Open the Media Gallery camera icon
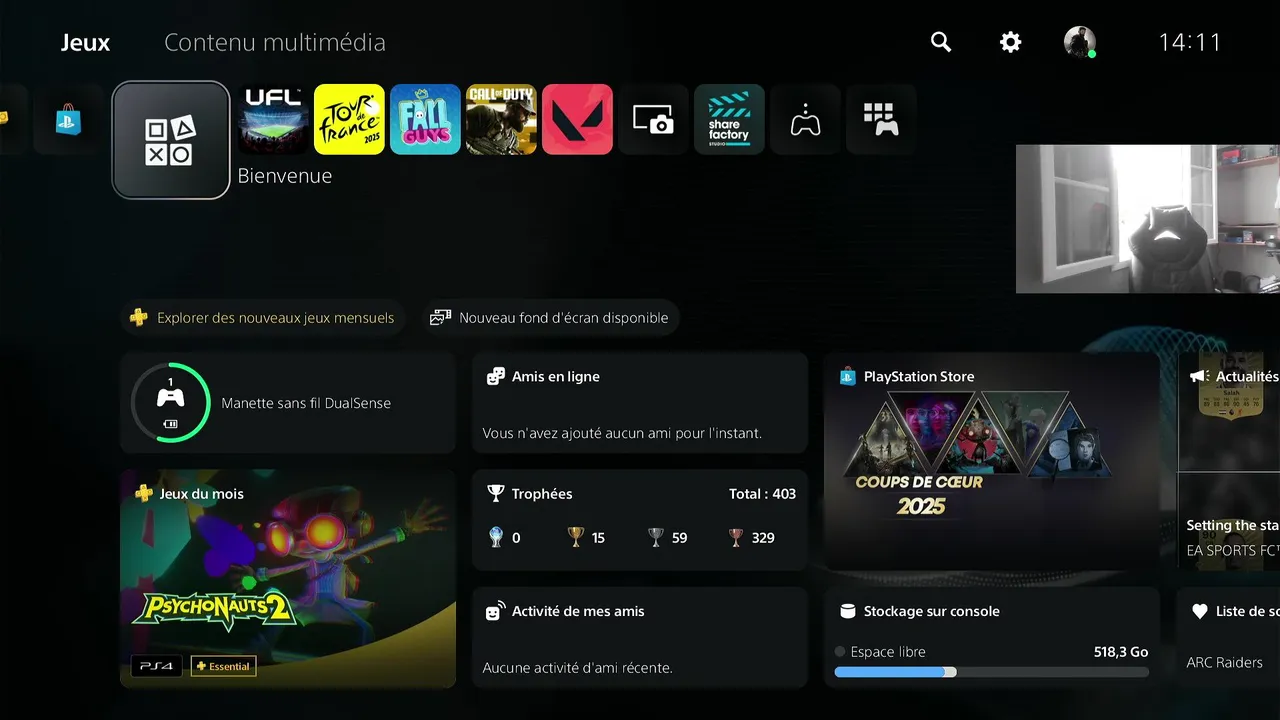The height and width of the screenshot is (720, 1280). pos(653,119)
